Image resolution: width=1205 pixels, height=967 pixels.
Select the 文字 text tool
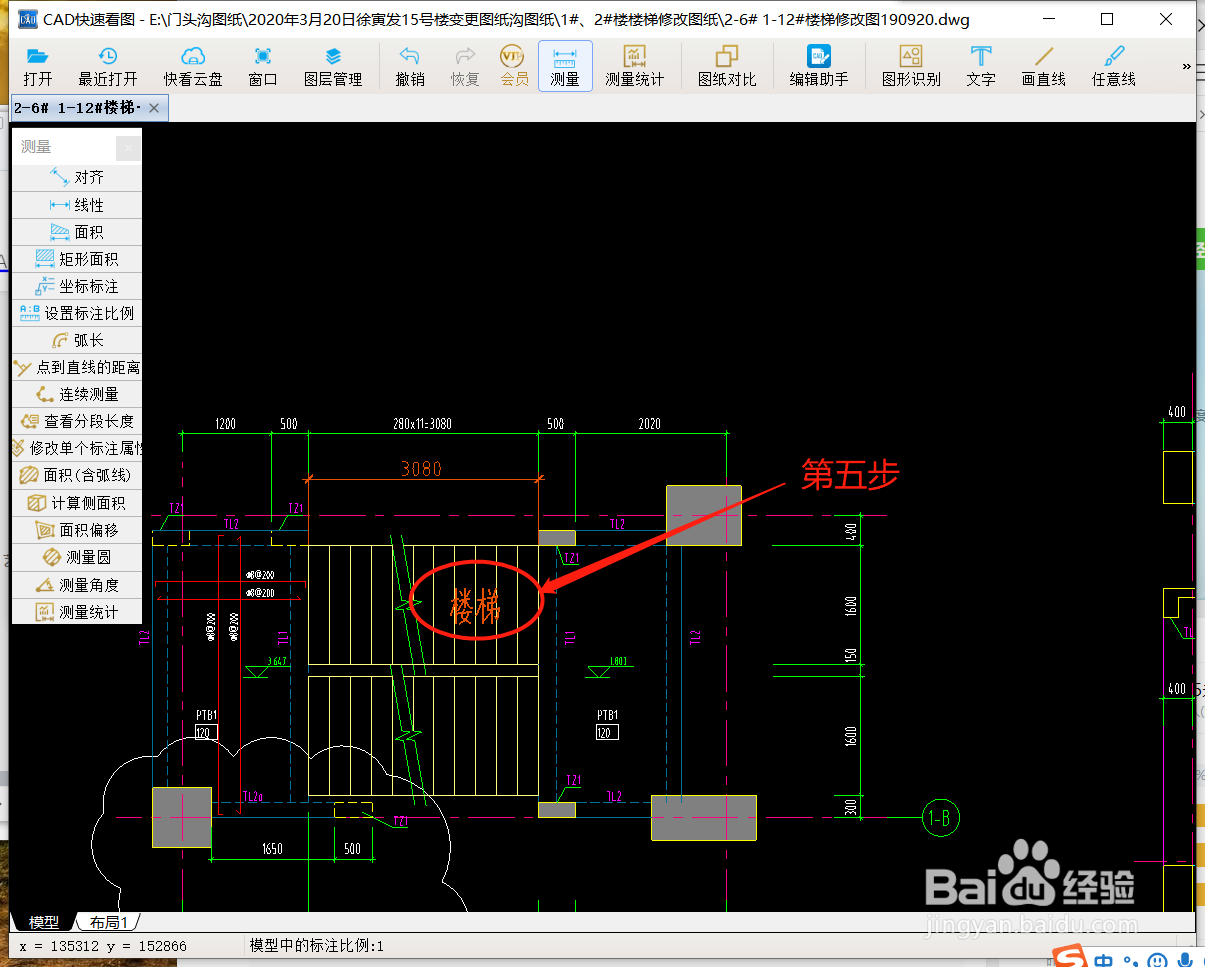click(x=981, y=67)
